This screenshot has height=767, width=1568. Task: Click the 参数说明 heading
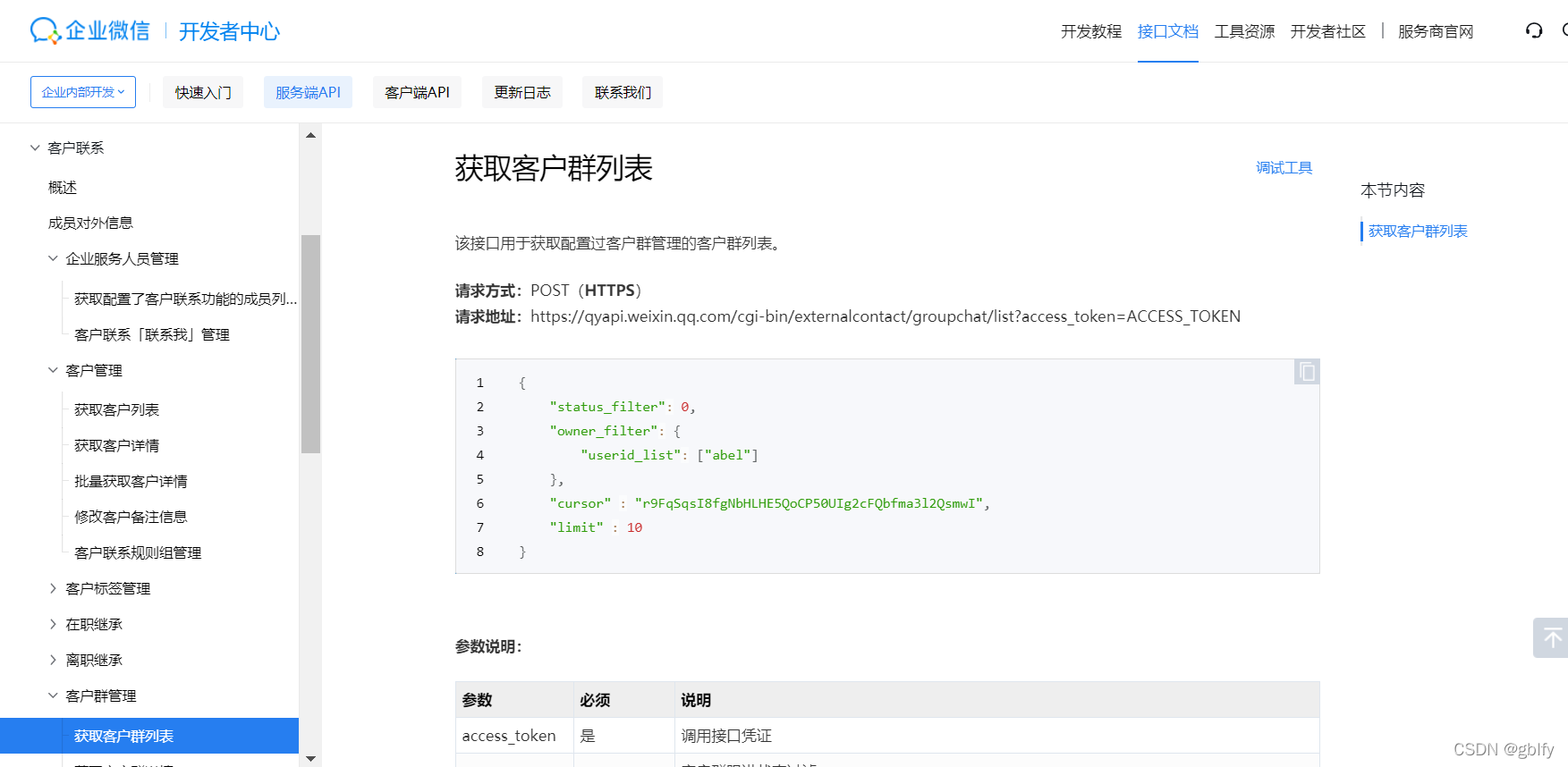tap(488, 646)
